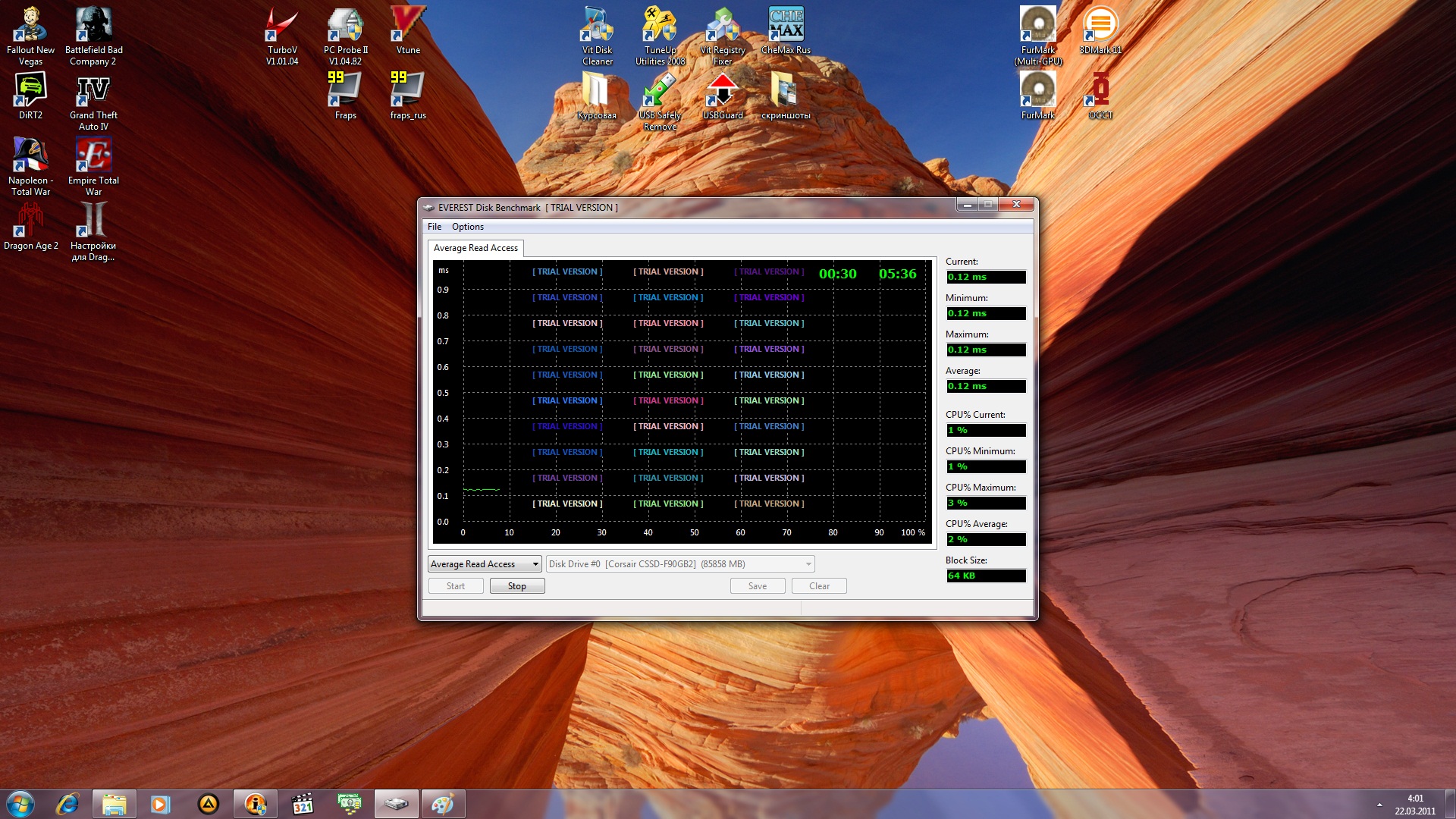Image resolution: width=1456 pixels, height=819 pixels.
Task: Select the Average Read Access tab
Action: pos(475,248)
